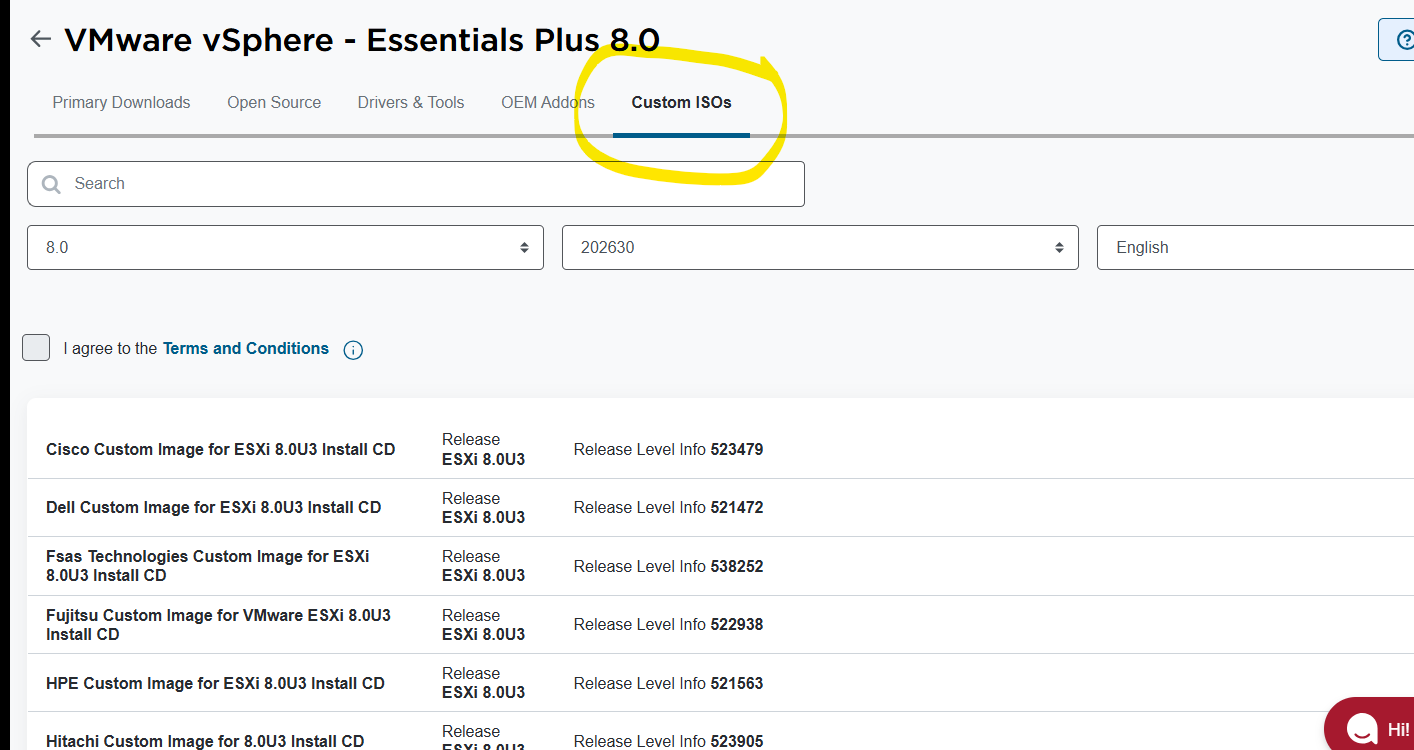
Task: Tick the Terms and Conditions agreement checkbox
Action: click(36, 348)
